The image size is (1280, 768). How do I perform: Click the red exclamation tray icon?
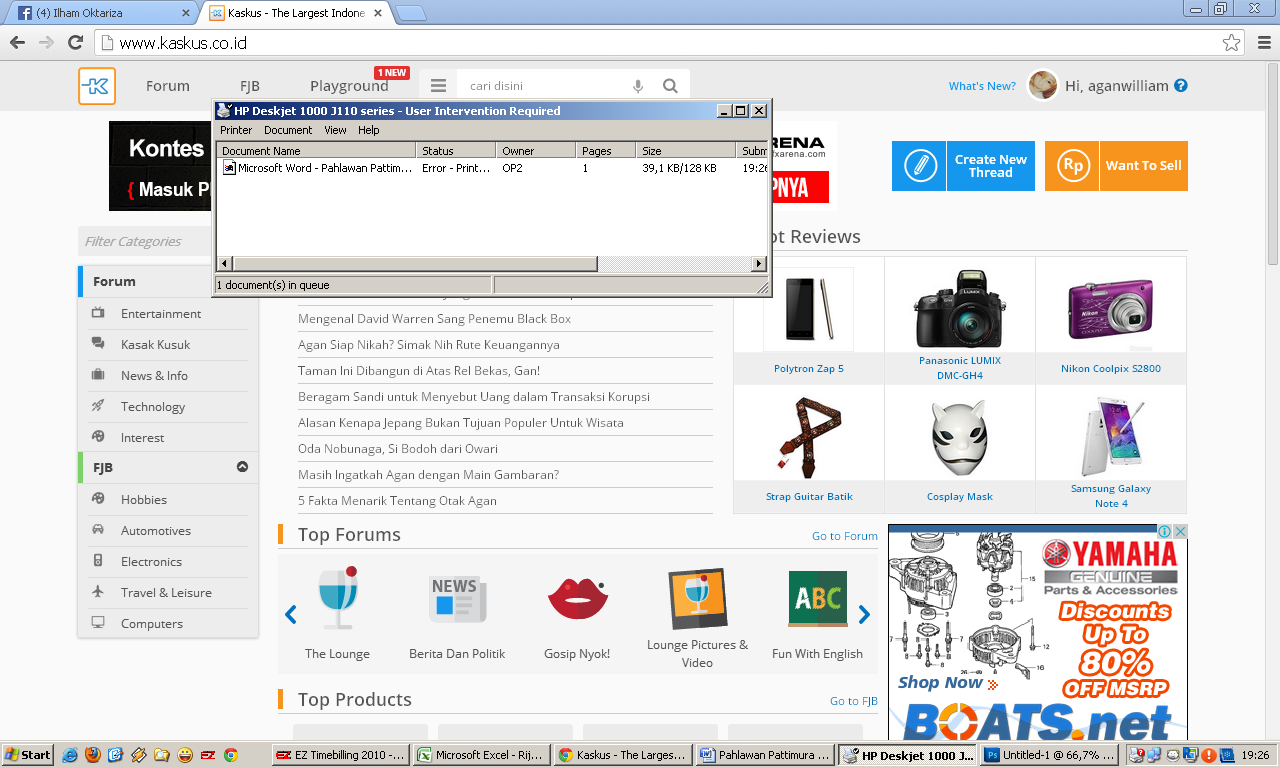pos(1208,755)
